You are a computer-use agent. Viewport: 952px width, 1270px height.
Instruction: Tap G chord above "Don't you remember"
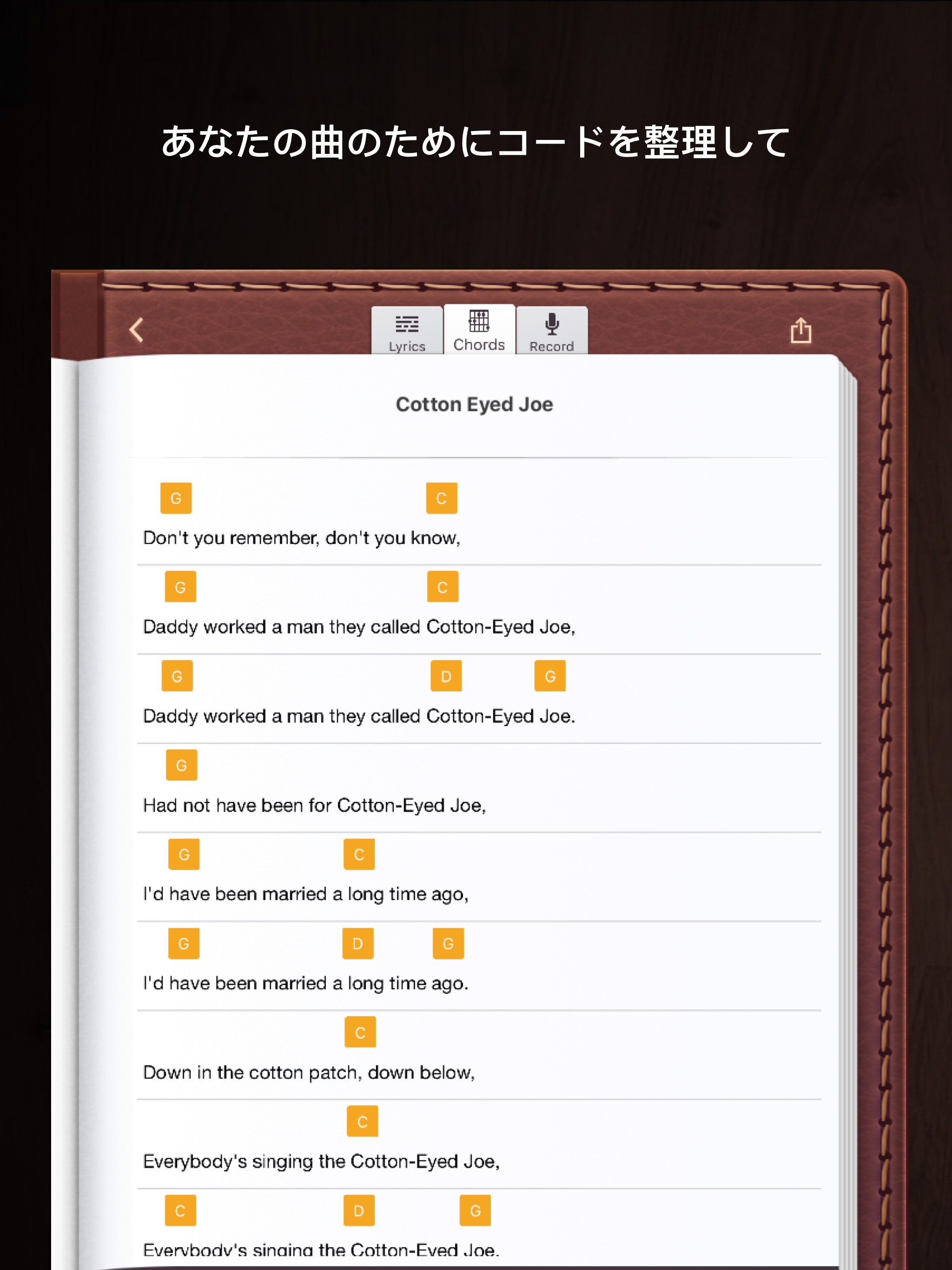coord(176,498)
